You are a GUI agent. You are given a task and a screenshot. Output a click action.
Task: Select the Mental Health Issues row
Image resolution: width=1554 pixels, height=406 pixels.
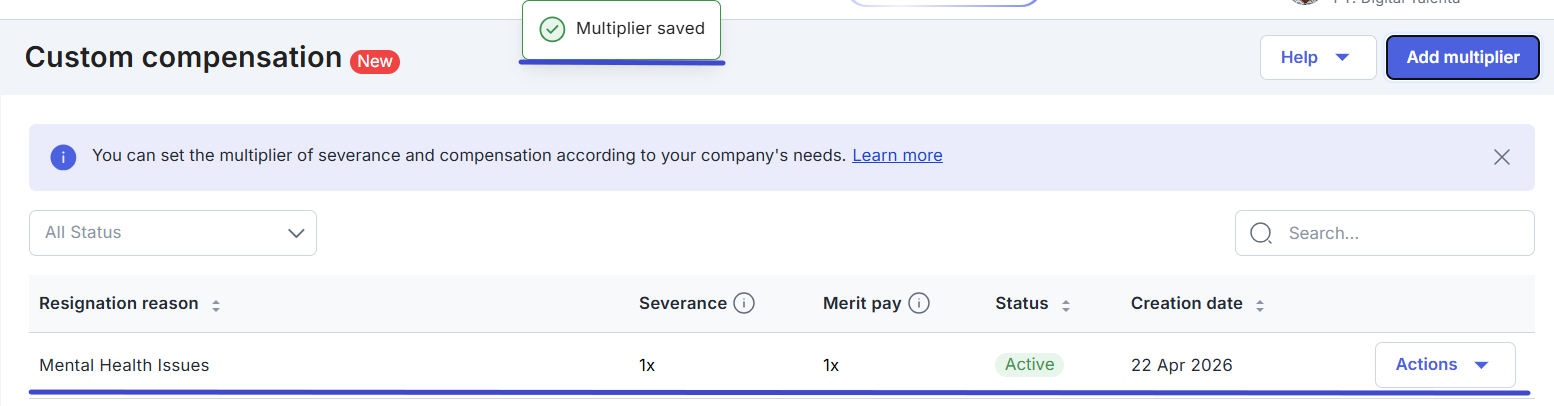pyautogui.click(x=124, y=366)
